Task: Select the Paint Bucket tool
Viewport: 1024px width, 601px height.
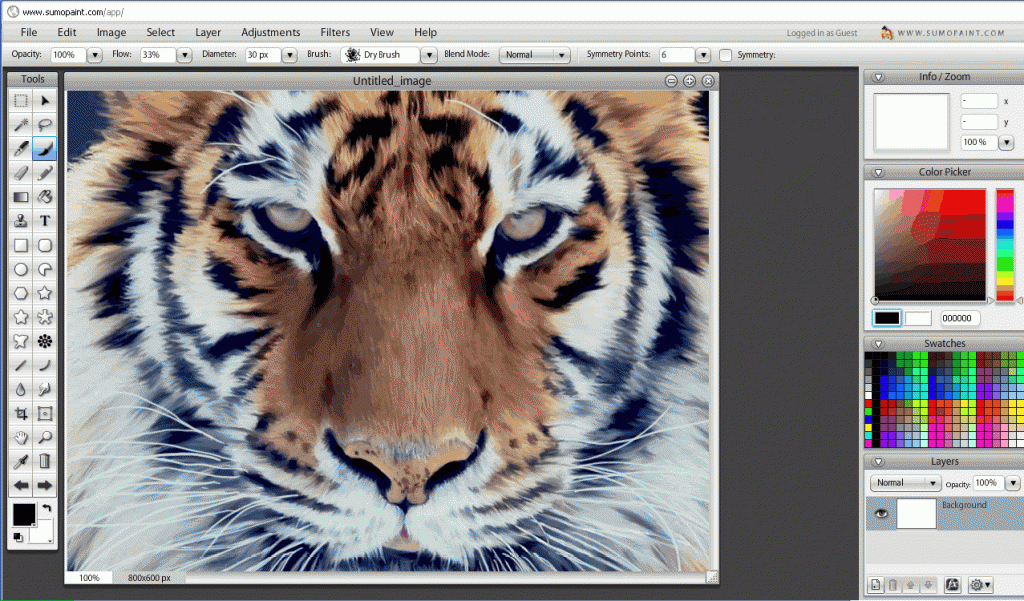Action: [x=45, y=197]
